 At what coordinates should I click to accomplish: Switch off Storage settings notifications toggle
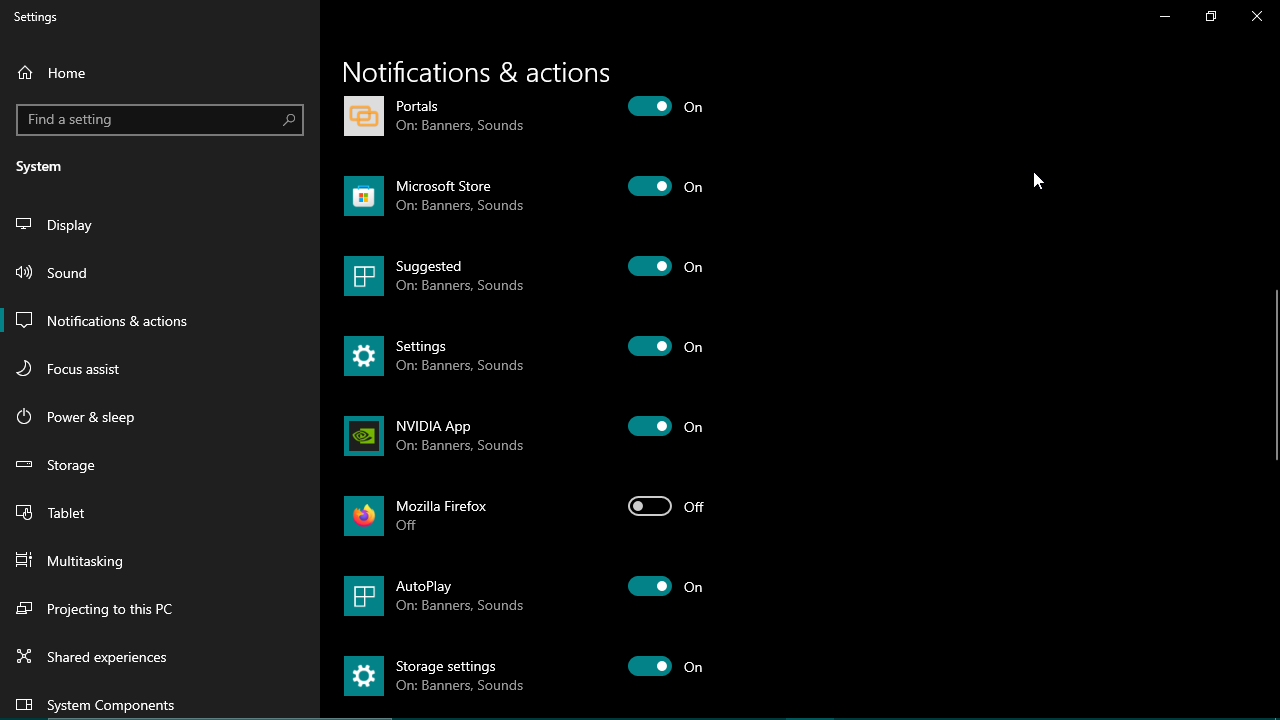point(650,666)
